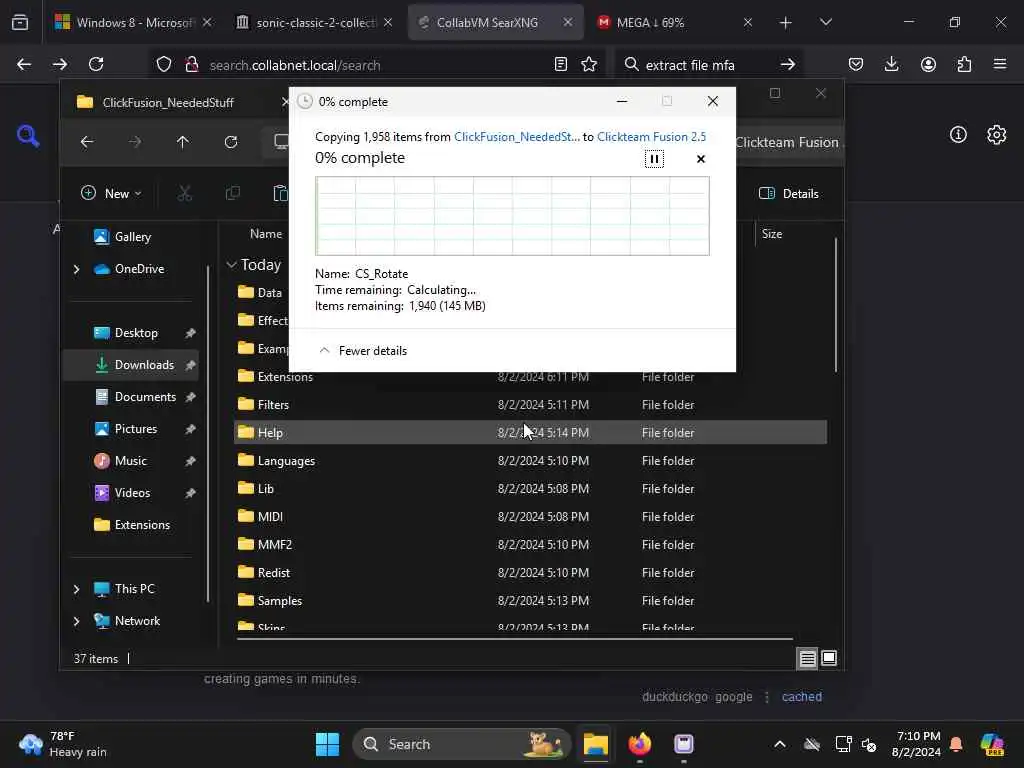This screenshot has width=1024, height=768.
Task: Open Firefox from the taskbar
Action: [x=640, y=744]
